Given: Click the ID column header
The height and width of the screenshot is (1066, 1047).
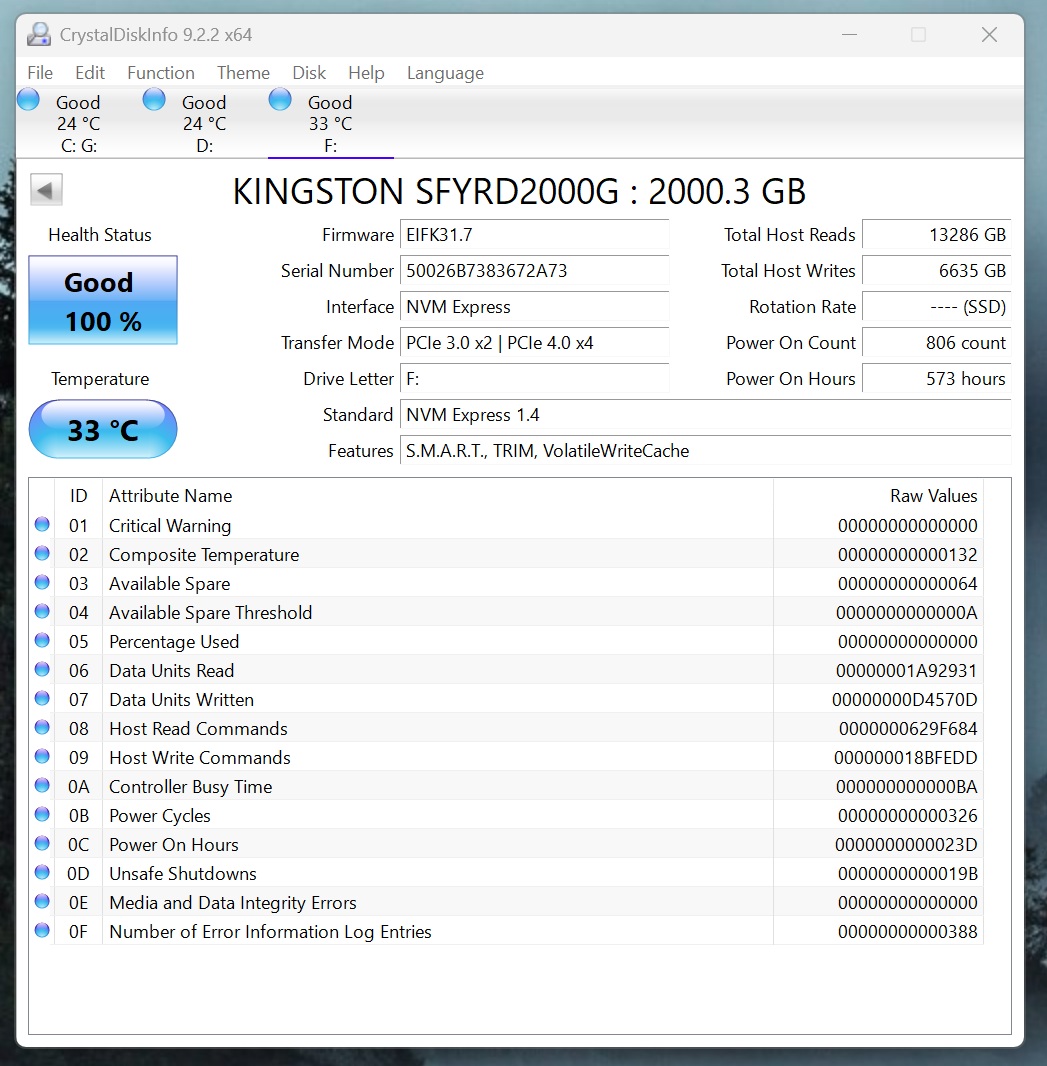Looking at the screenshot, I should coord(78,496).
